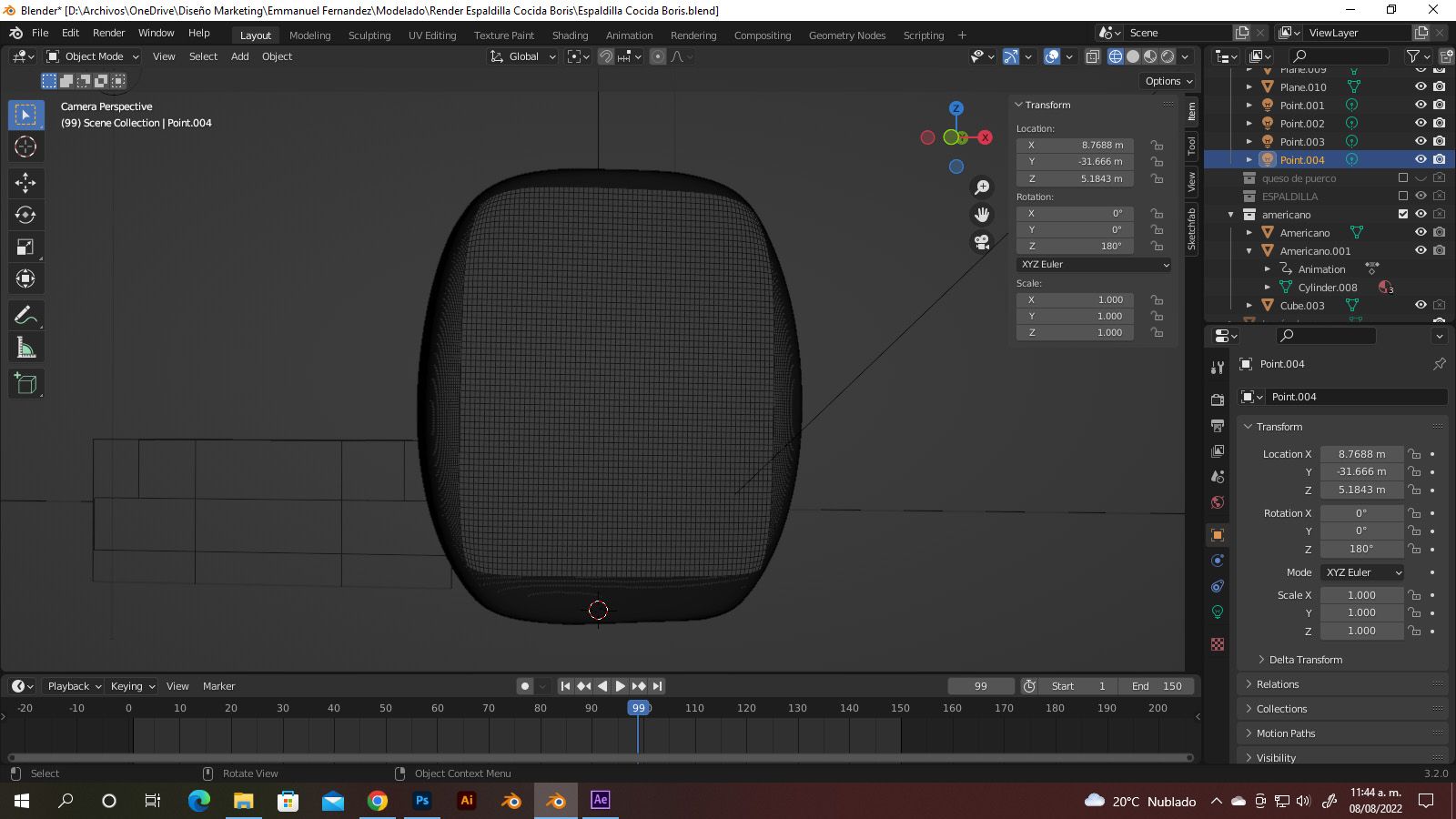Select the Add Cube tool
Image resolution: width=1456 pixels, height=819 pixels.
pos(25,384)
